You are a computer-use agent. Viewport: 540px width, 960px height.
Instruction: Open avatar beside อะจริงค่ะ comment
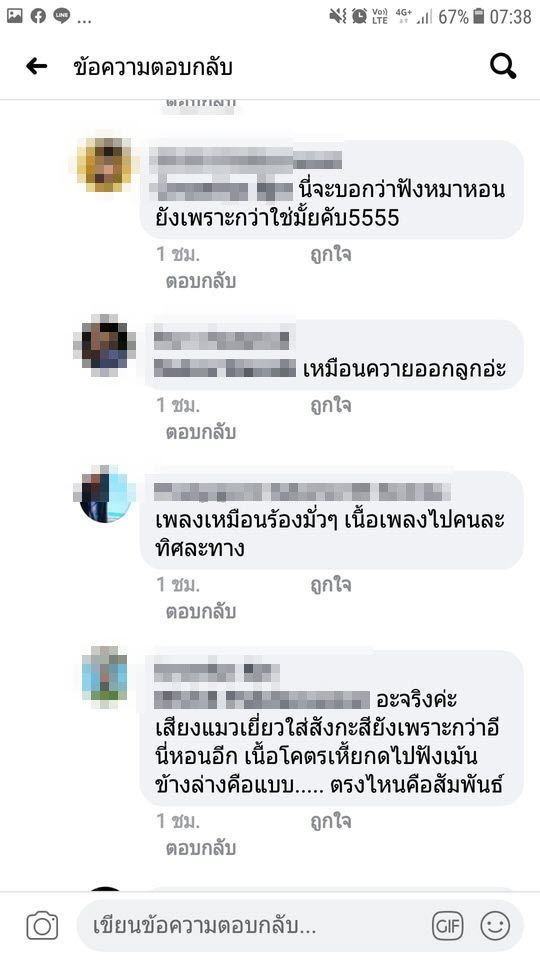(x=105, y=673)
